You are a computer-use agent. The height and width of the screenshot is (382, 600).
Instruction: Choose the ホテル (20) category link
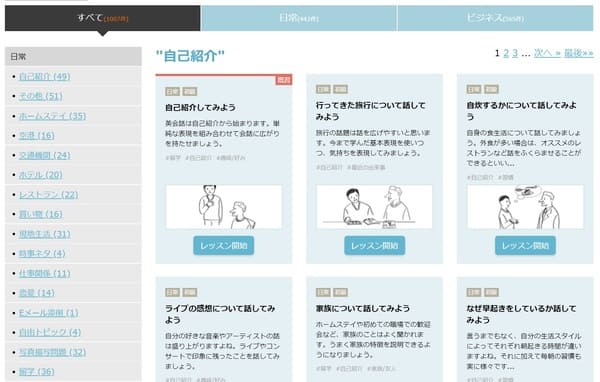pyautogui.click(x=41, y=175)
